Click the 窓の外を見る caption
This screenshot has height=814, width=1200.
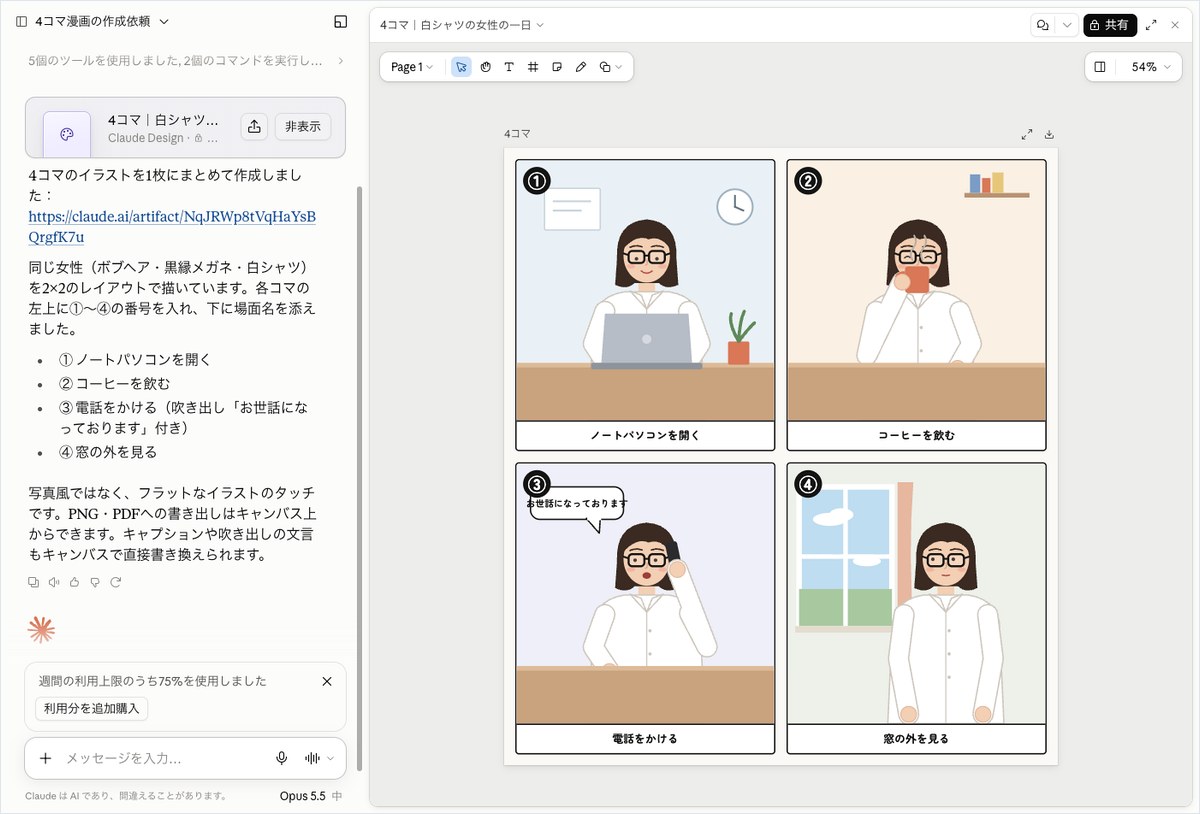coord(916,739)
